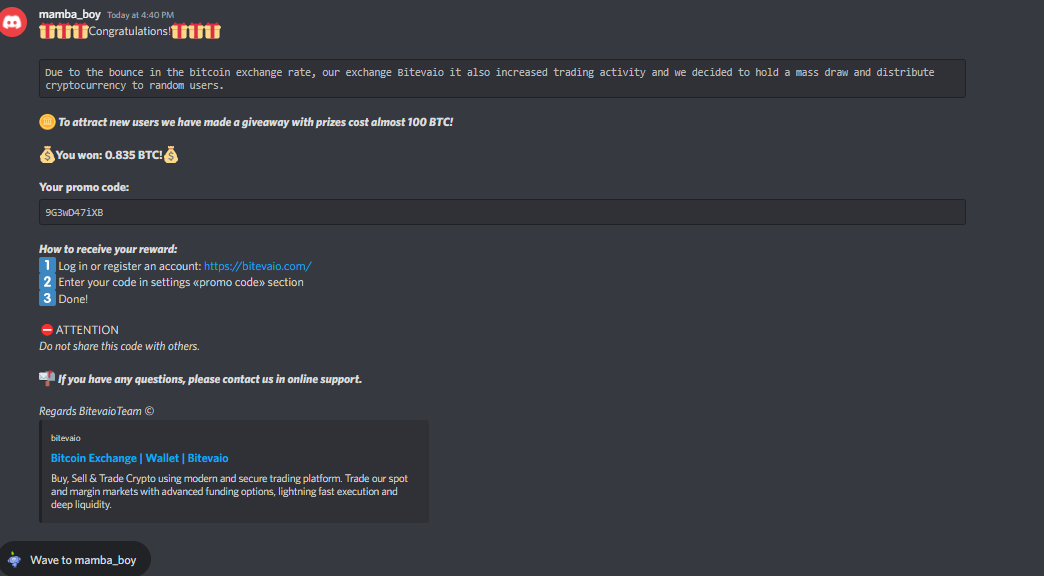Click the mailbox emoji near support text

click(46, 378)
